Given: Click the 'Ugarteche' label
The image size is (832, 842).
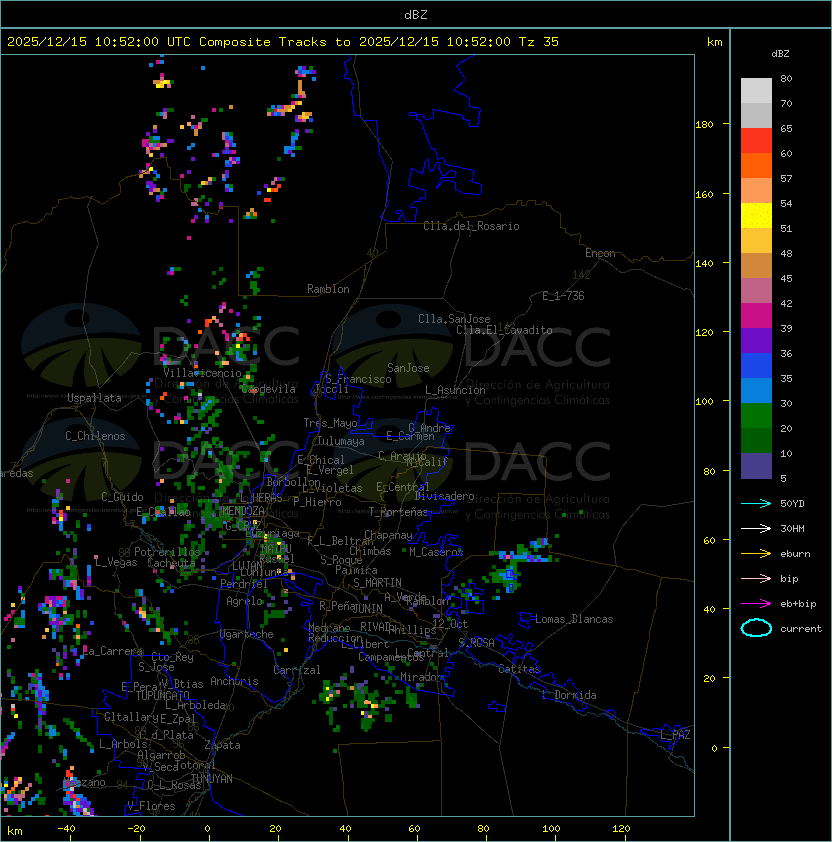Looking at the screenshot, I should pos(247,634).
